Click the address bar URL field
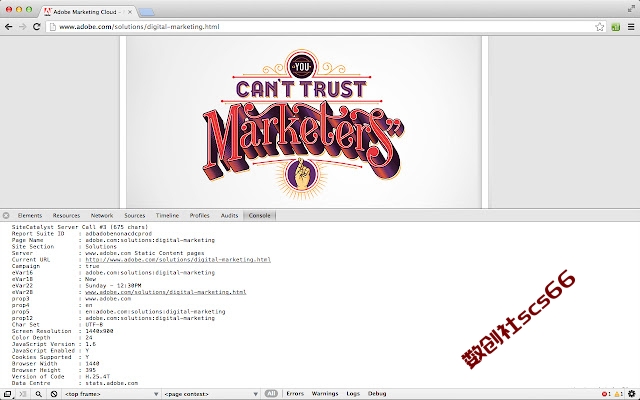Image resolution: width=640 pixels, height=400 pixels. pyautogui.click(x=324, y=27)
